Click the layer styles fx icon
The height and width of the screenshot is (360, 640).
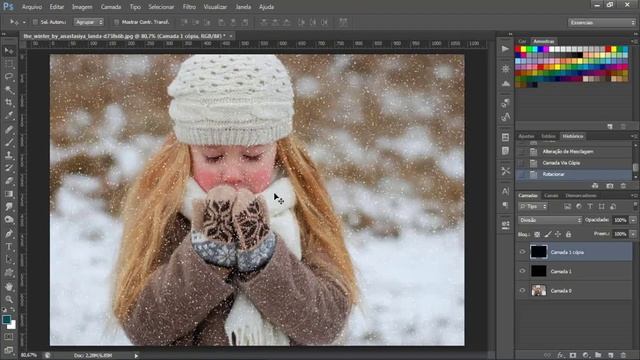pos(560,356)
